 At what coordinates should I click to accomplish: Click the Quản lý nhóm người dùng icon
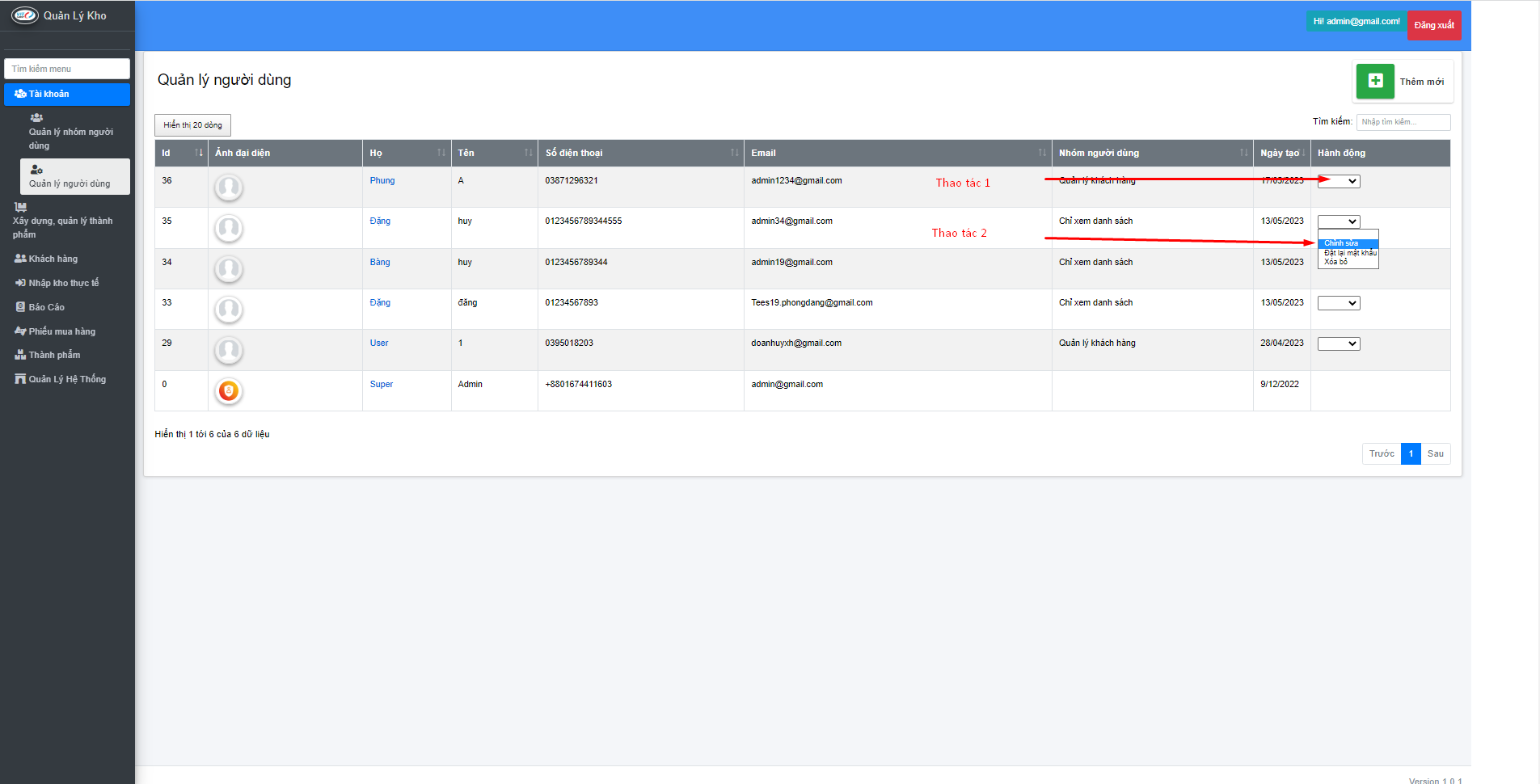click(36, 118)
